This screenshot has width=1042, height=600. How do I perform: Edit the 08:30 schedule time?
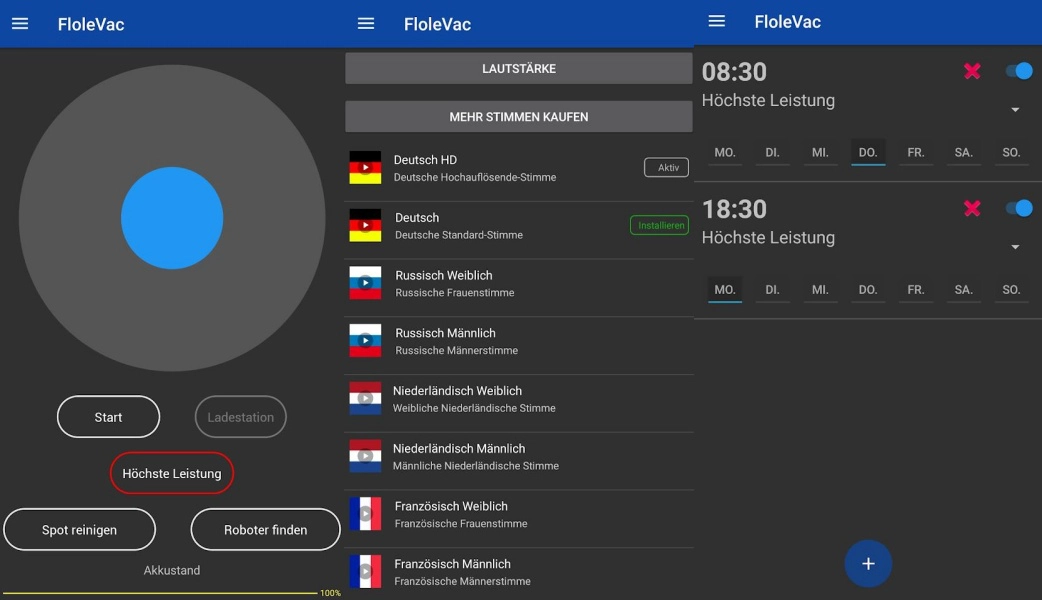(x=734, y=72)
